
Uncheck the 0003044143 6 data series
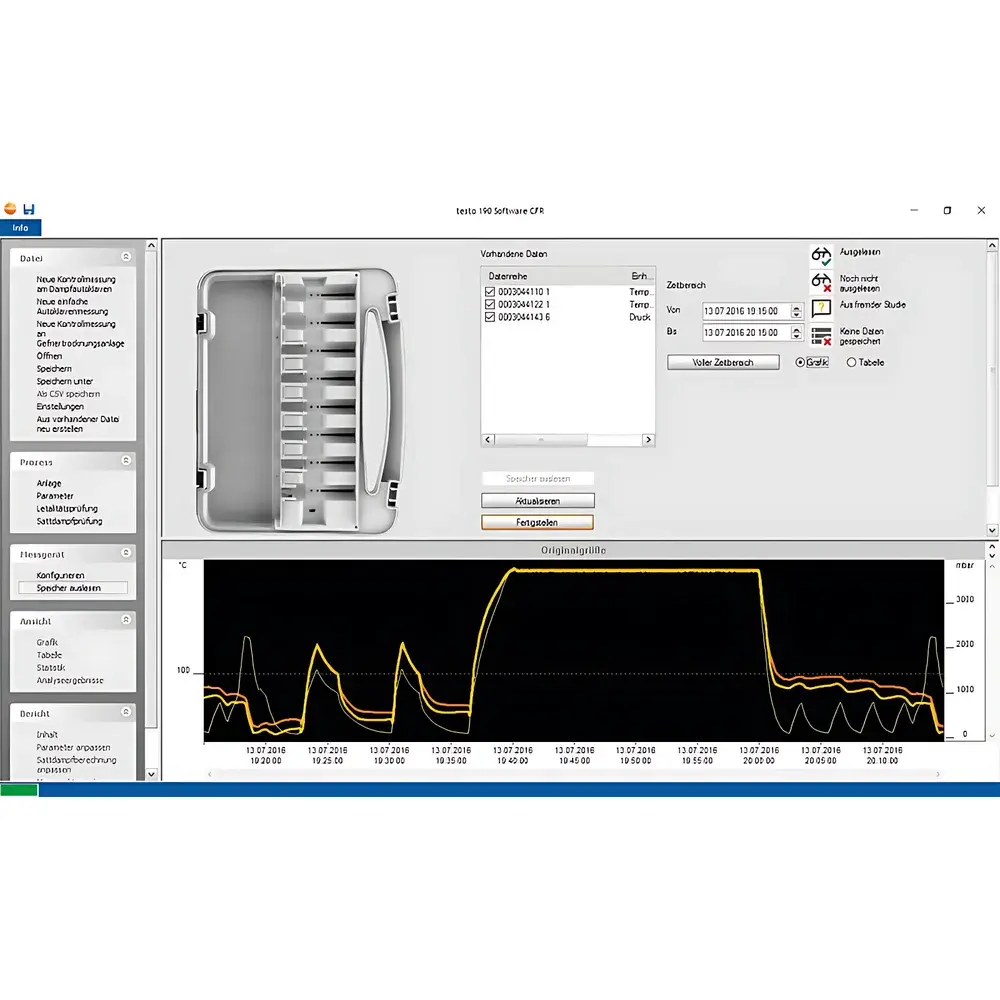(x=489, y=317)
